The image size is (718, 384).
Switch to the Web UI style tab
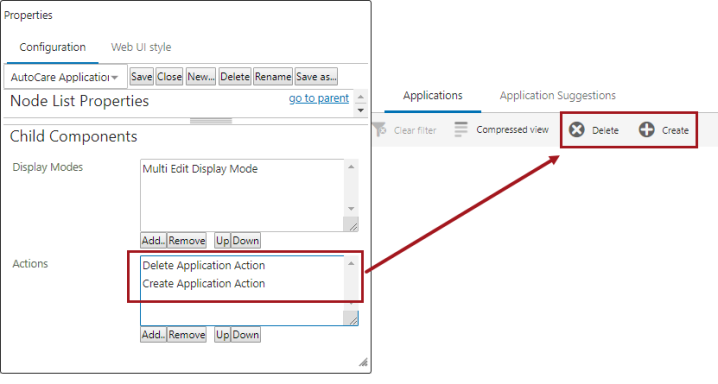point(141,47)
